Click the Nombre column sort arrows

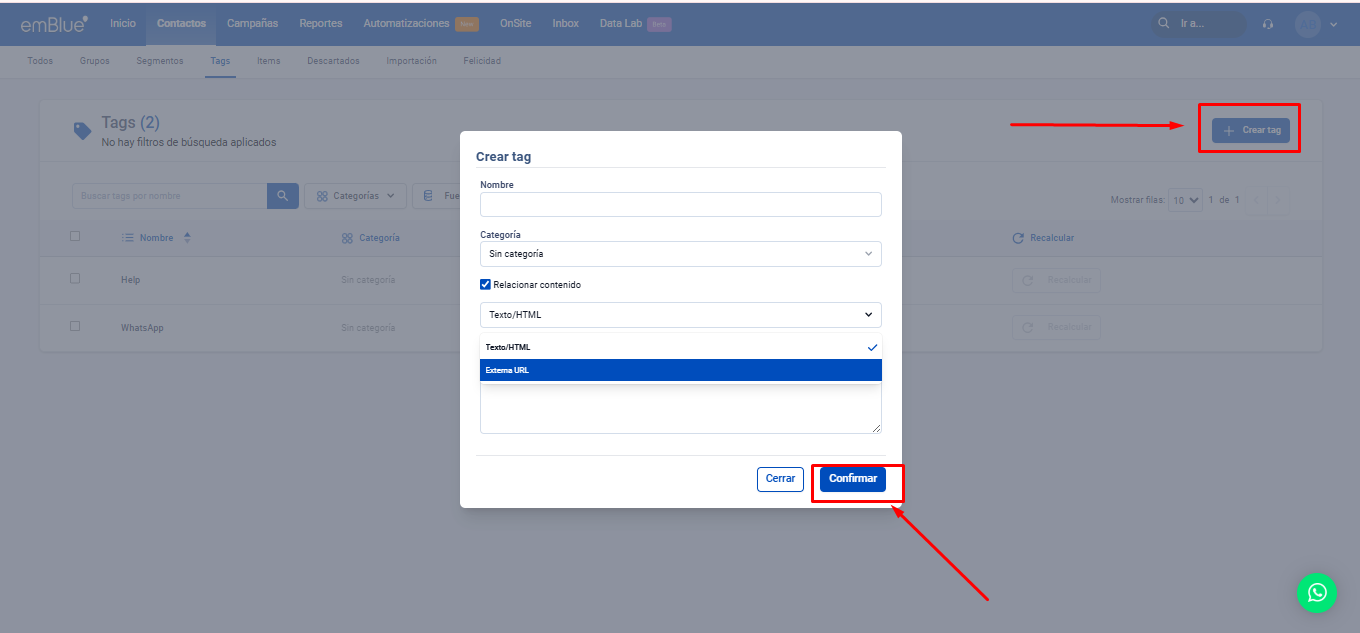pyautogui.click(x=187, y=238)
